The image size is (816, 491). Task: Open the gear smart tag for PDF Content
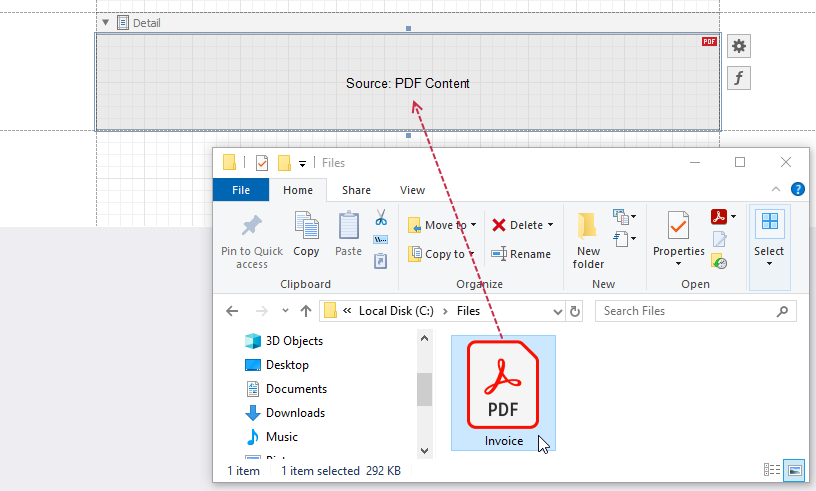pyautogui.click(x=738, y=46)
